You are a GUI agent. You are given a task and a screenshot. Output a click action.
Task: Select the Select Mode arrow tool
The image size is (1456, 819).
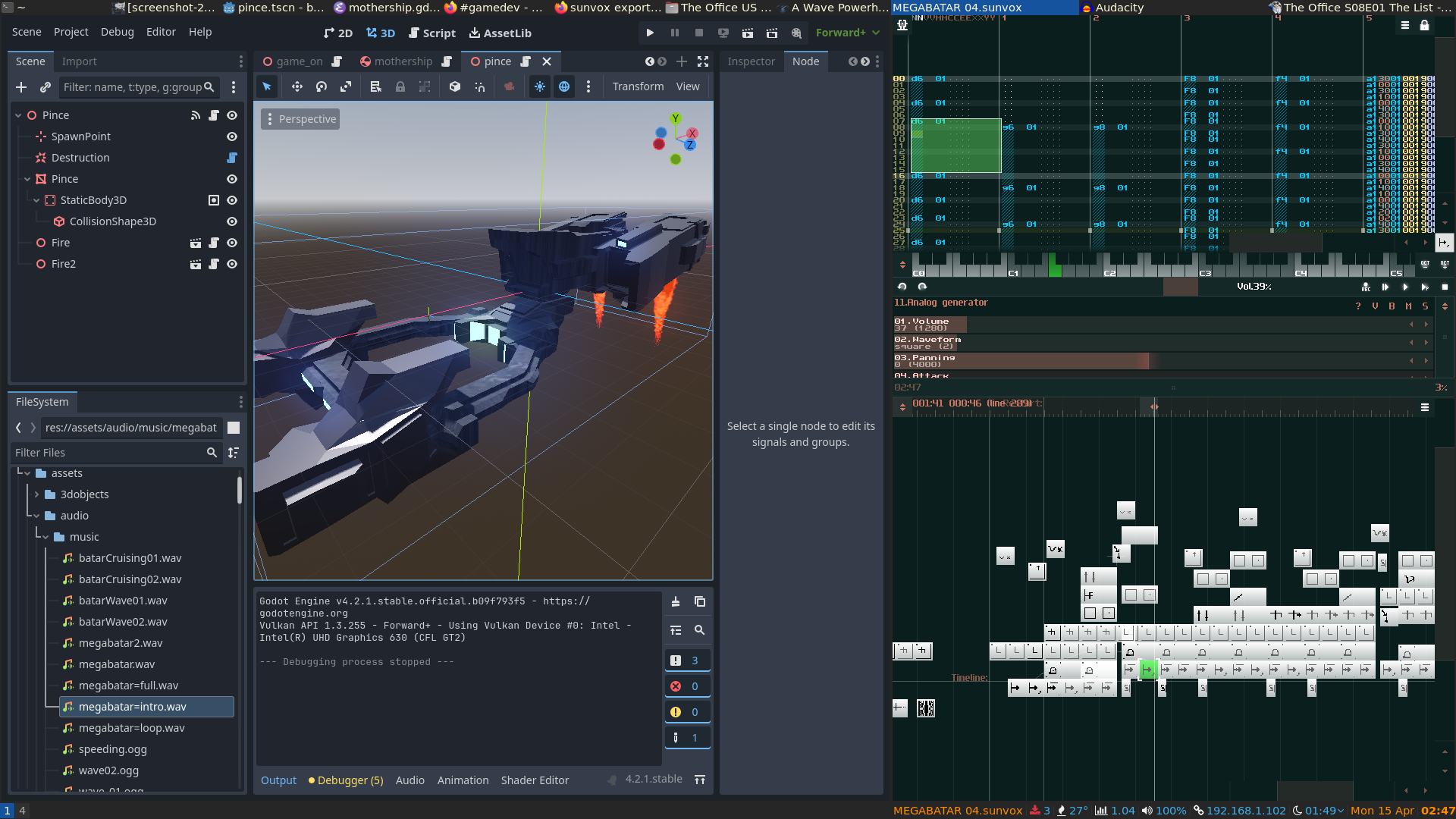[x=267, y=86]
